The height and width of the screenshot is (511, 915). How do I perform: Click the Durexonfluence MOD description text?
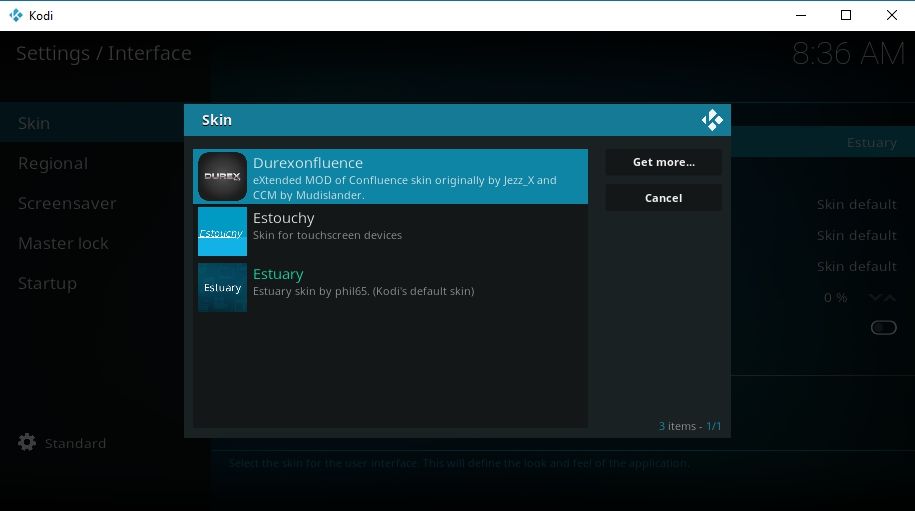(x=404, y=188)
